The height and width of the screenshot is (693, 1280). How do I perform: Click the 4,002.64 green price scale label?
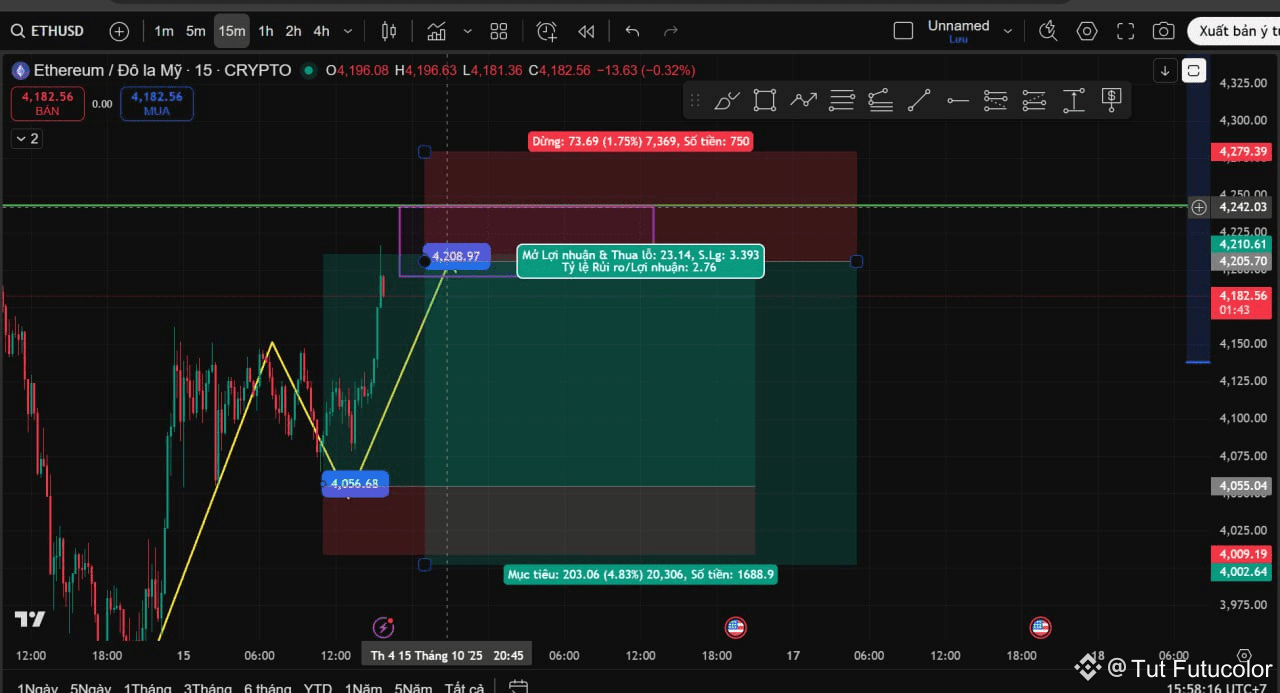[1244, 572]
